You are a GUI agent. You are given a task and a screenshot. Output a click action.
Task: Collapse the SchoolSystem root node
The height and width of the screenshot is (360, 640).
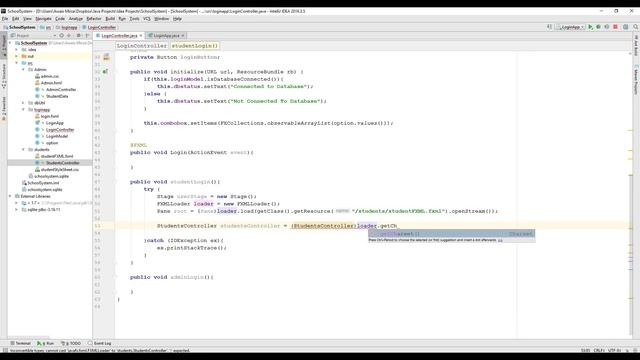(x=10, y=43)
